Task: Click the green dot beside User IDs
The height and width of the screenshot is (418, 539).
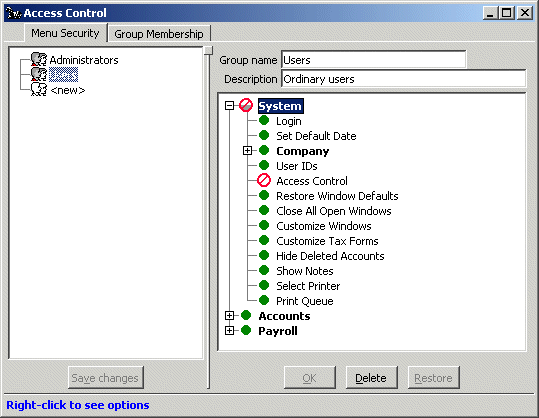Action: click(x=264, y=165)
